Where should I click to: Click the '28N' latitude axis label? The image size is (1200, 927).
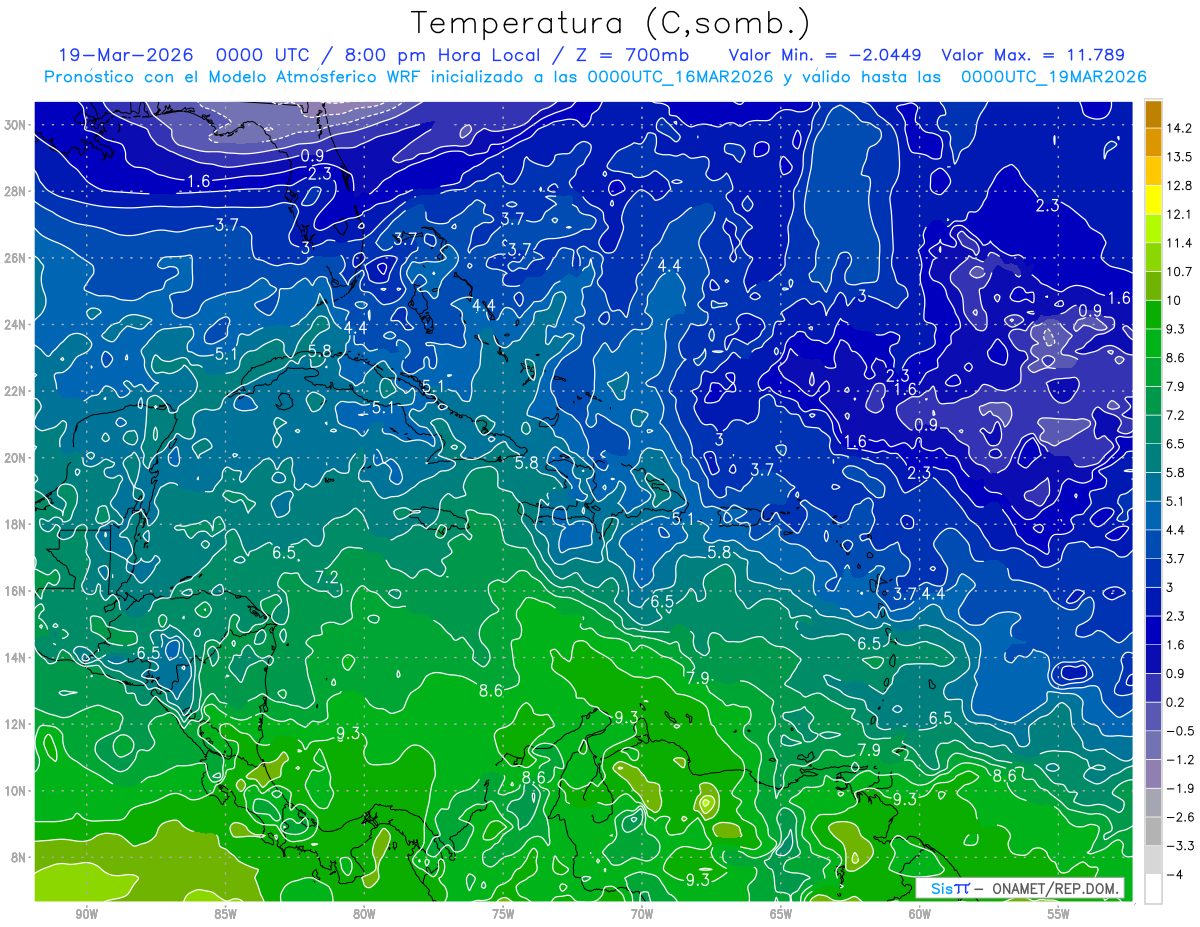(15, 191)
